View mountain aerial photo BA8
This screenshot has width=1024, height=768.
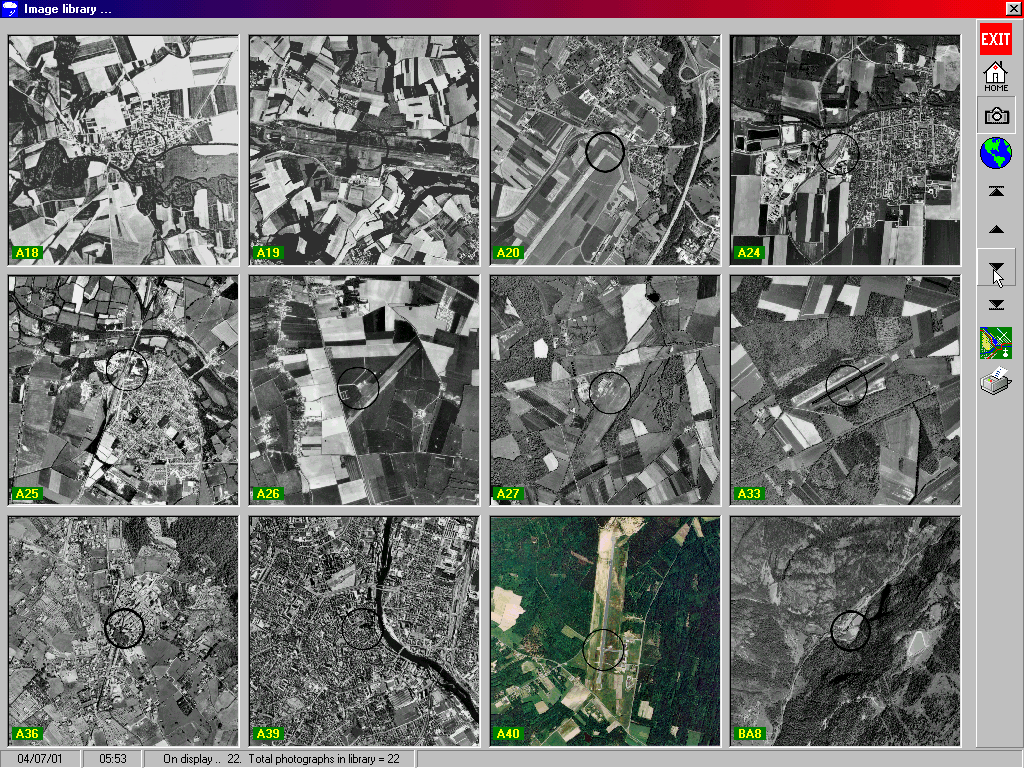click(x=845, y=631)
